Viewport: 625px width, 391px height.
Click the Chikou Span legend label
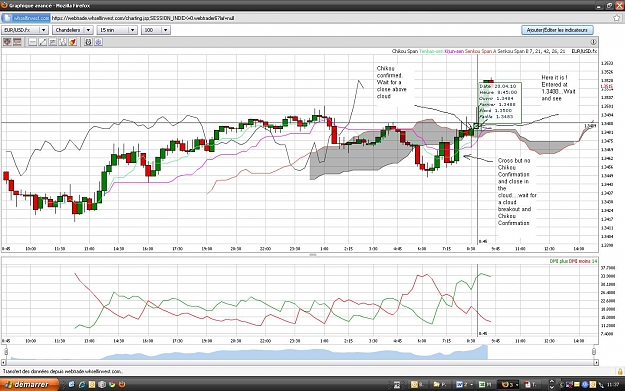click(405, 51)
